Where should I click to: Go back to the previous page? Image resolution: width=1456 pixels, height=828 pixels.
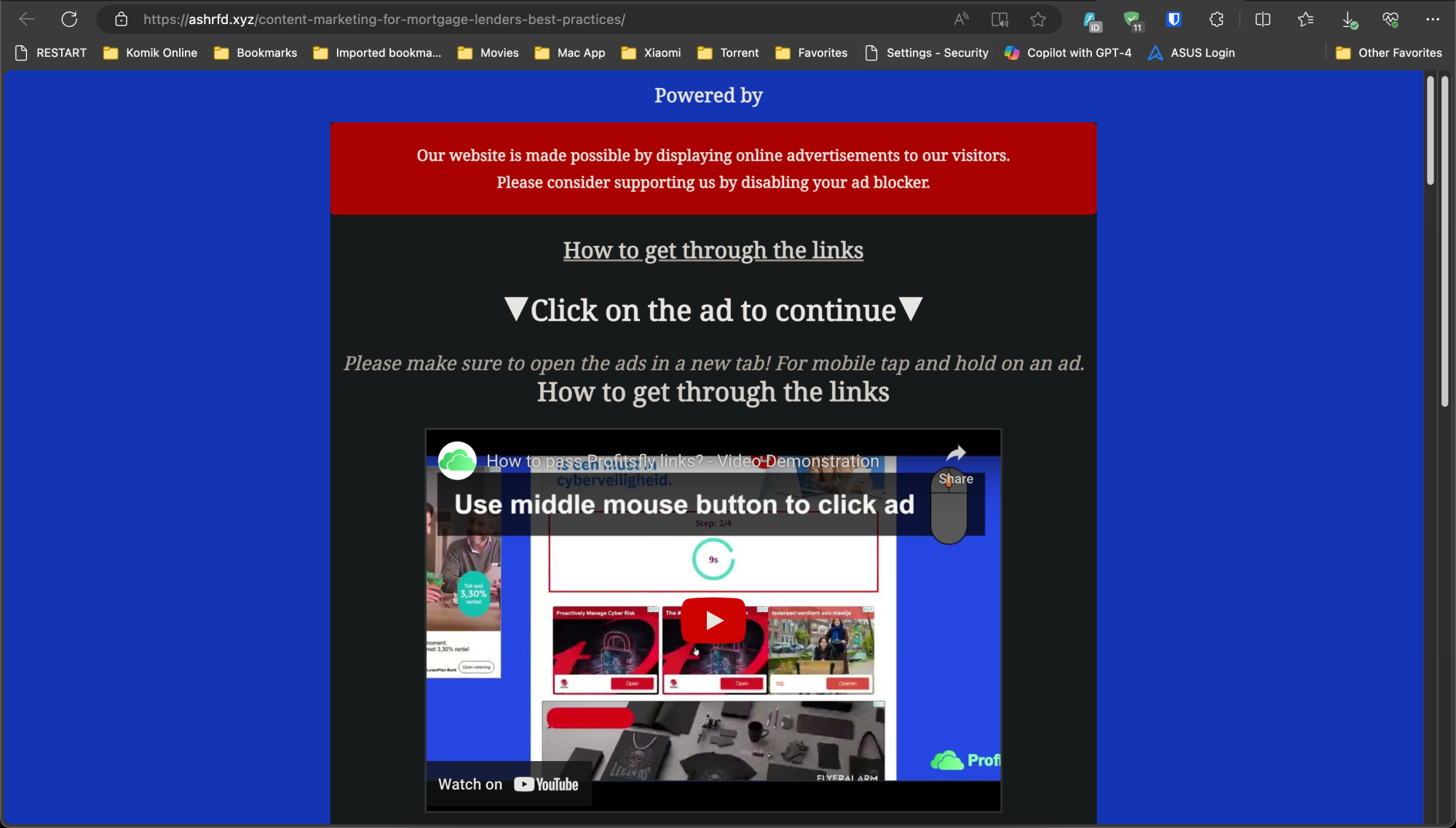click(x=26, y=20)
